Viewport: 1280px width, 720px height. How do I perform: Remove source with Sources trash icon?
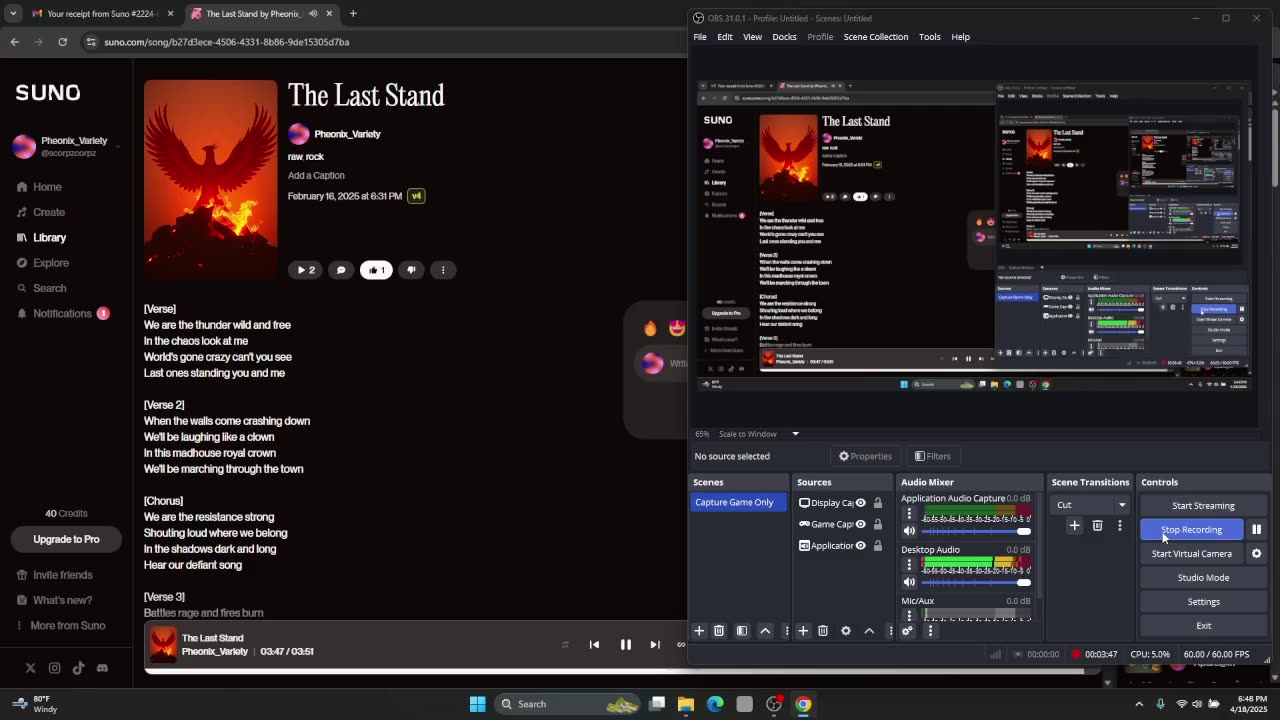[823, 631]
